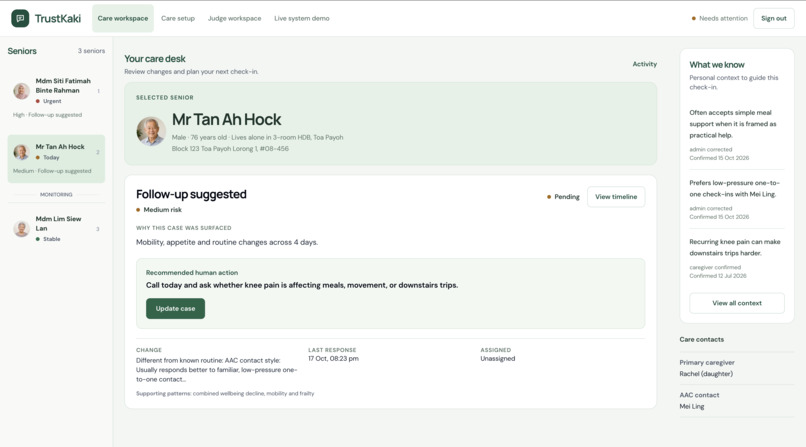
Task: Open View all context
Action: 737,303
